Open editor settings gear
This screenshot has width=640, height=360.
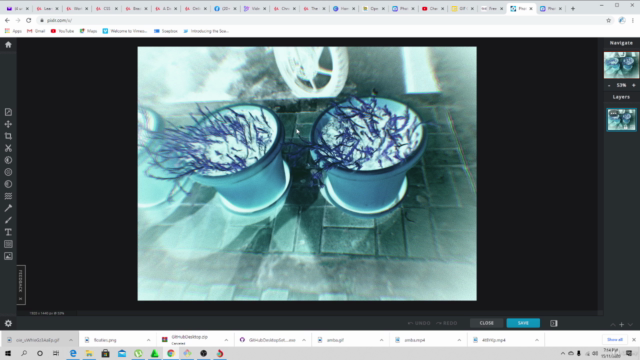pos(8,323)
